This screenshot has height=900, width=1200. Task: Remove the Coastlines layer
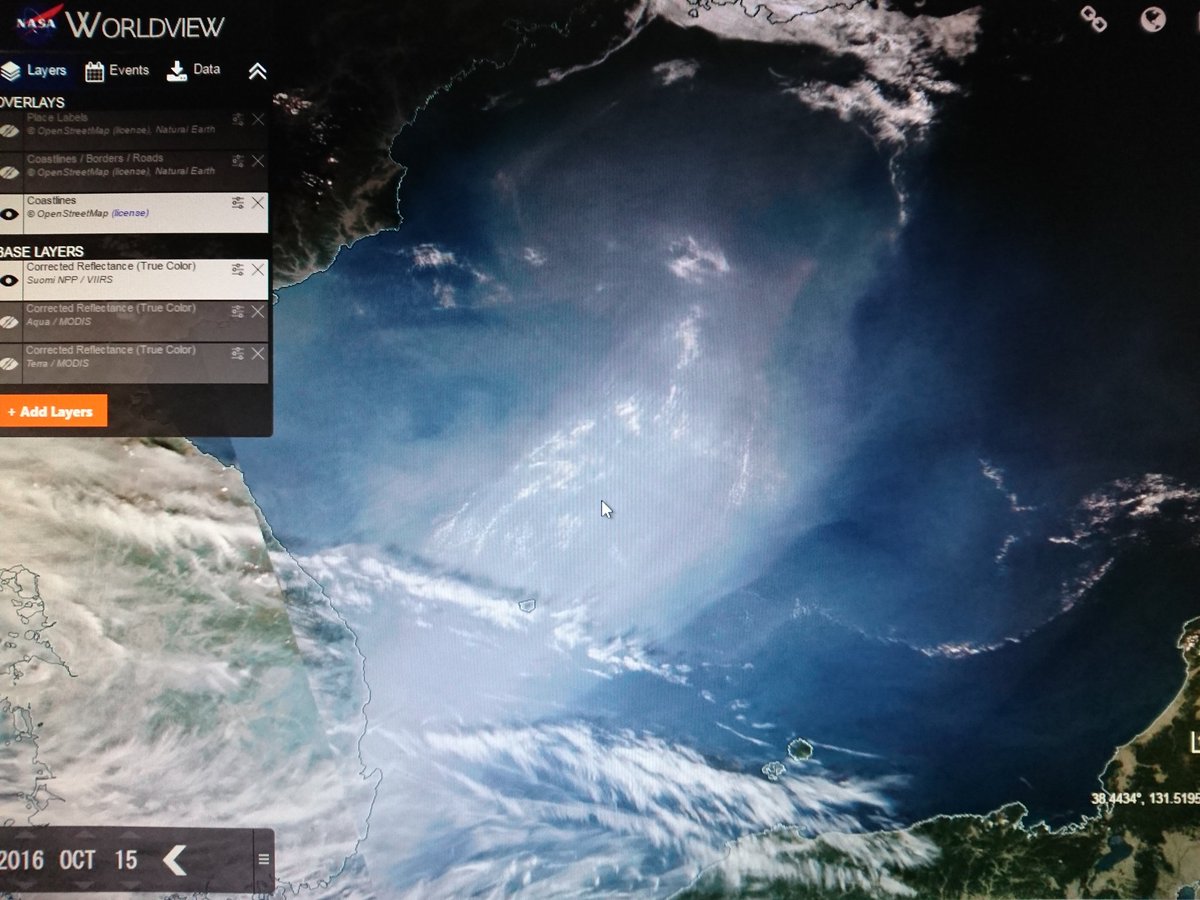pyautogui.click(x=258, y=203)
